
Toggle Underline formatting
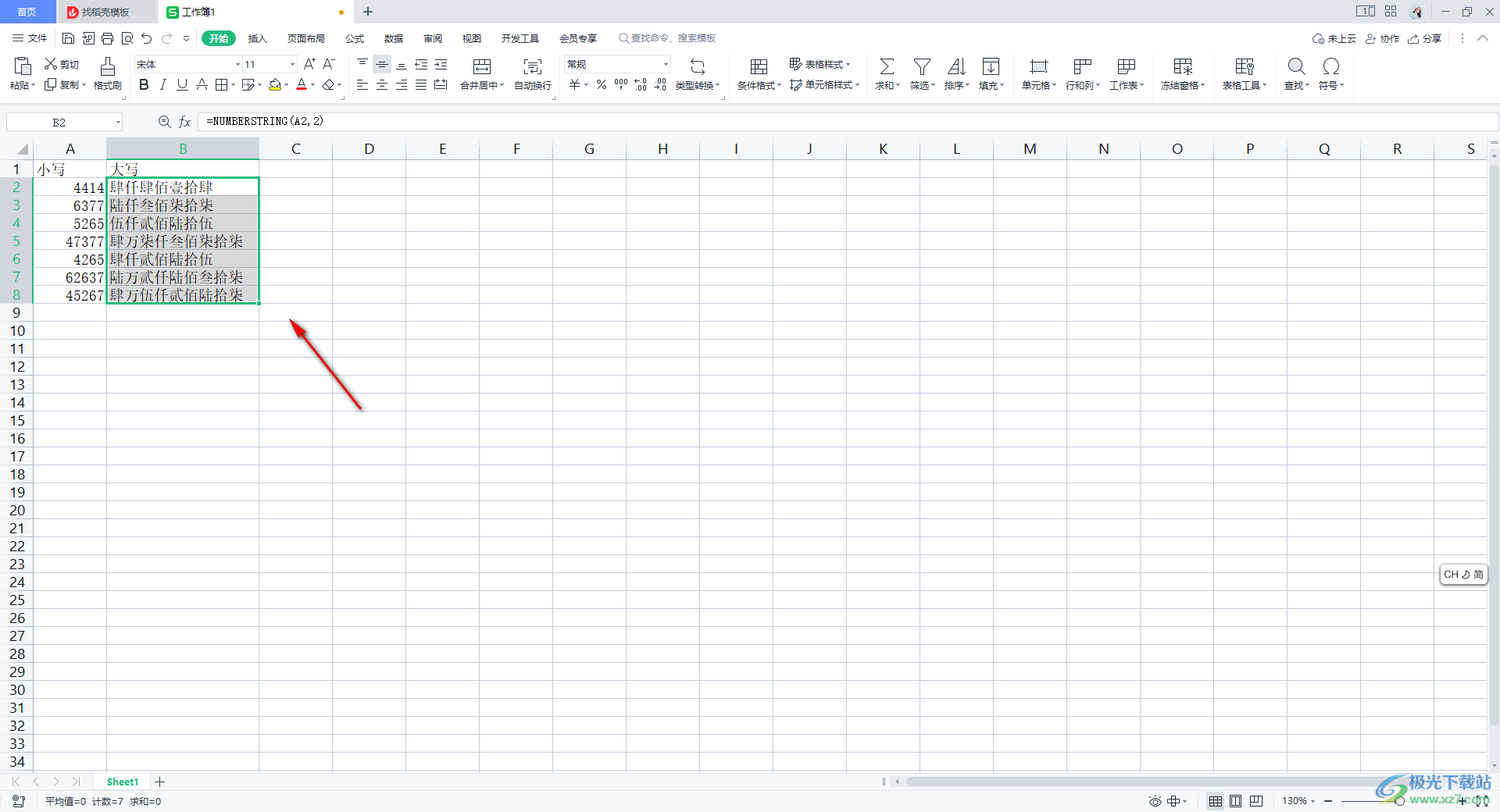[x=182, y=84]
